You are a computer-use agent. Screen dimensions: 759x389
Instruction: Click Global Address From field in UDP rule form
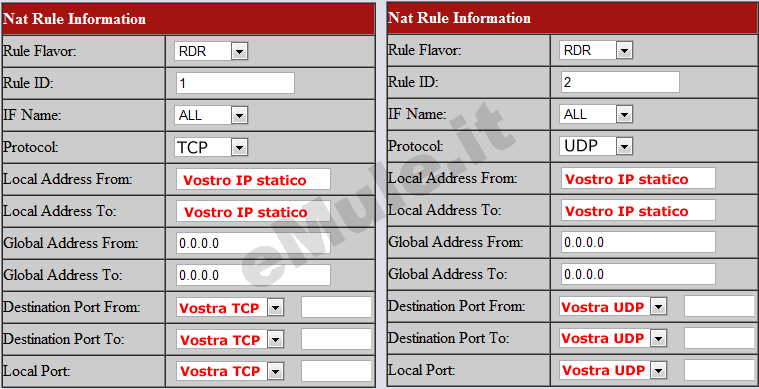pyautogui.click(x=638, y=242)
